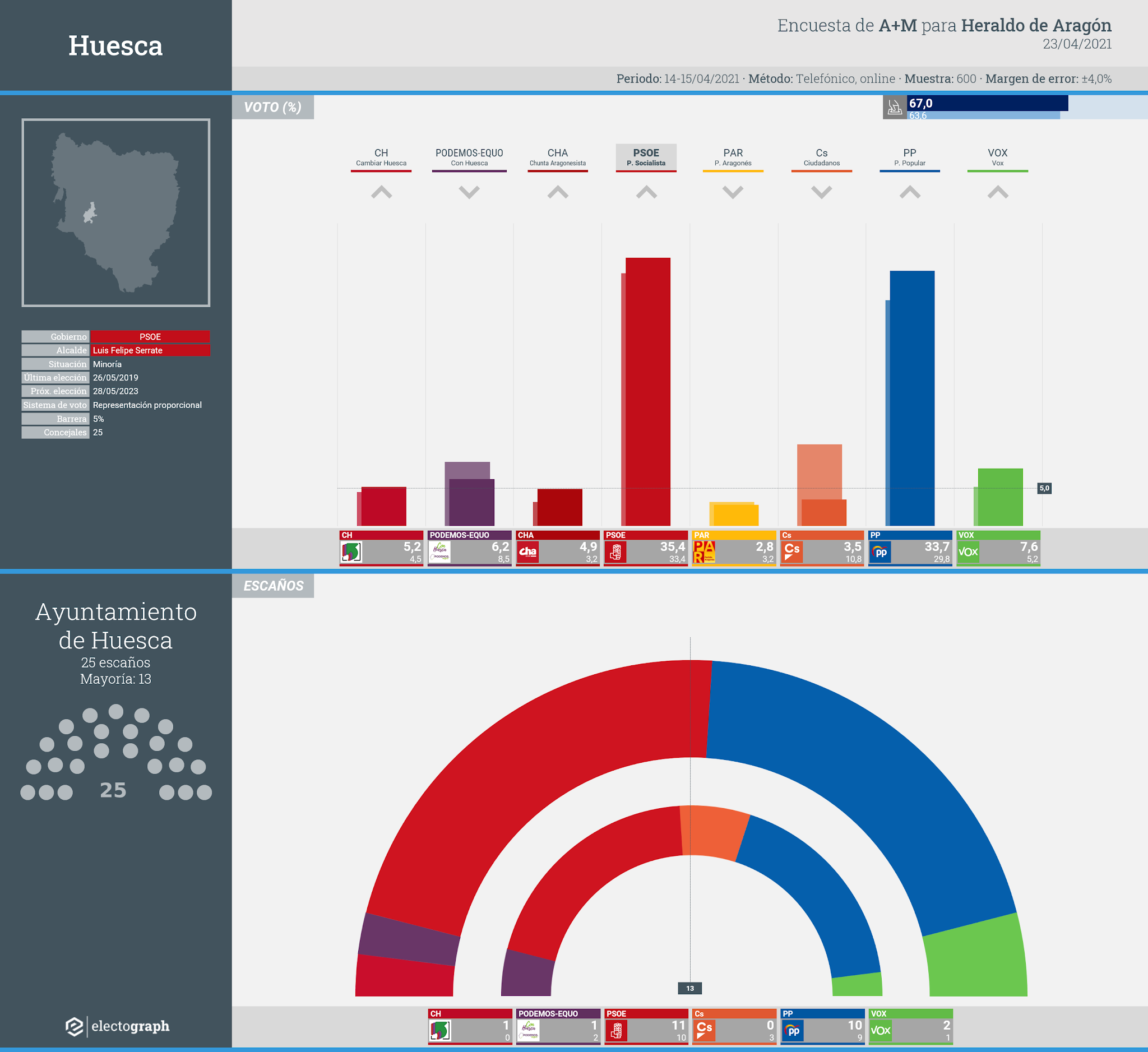Image resolution: width=1148 pixels, height=1052 pixels.
Task: Click the VOX logo in vote row
Action: tap(968, 552)
